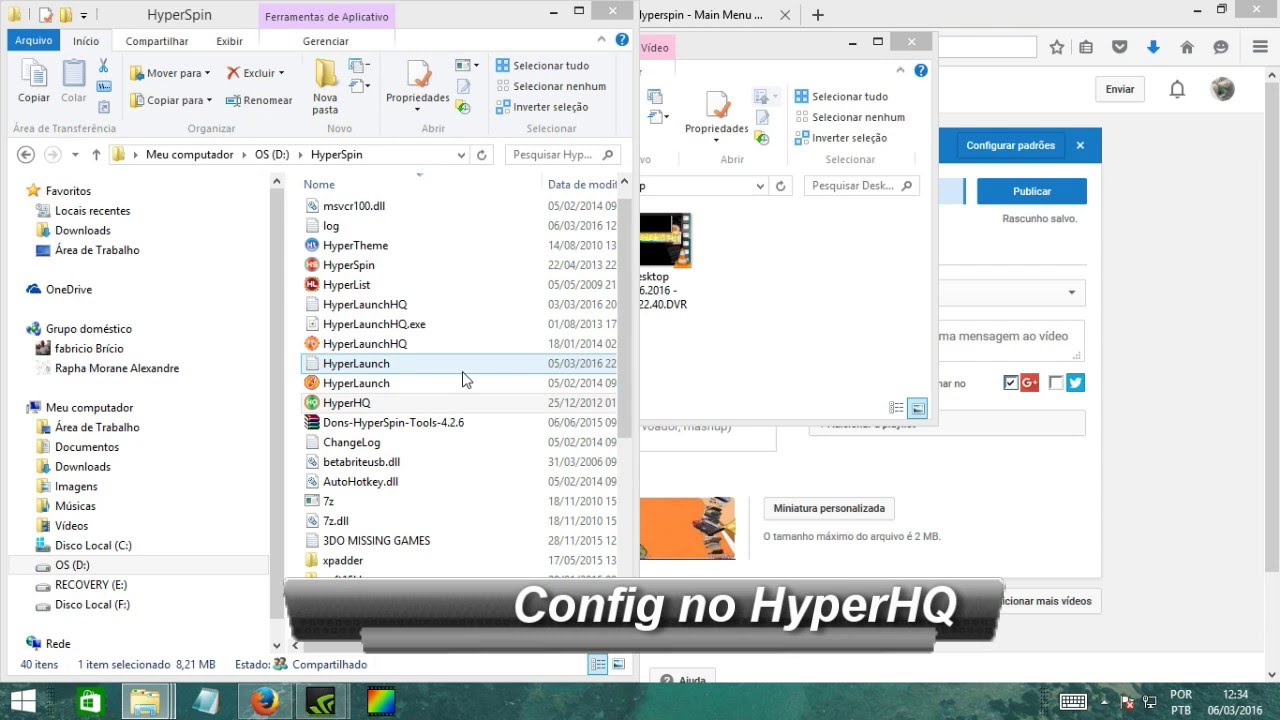Open the Arquivo menu tab
Screen dimensions: 1280x720
[x=33, y=41]
